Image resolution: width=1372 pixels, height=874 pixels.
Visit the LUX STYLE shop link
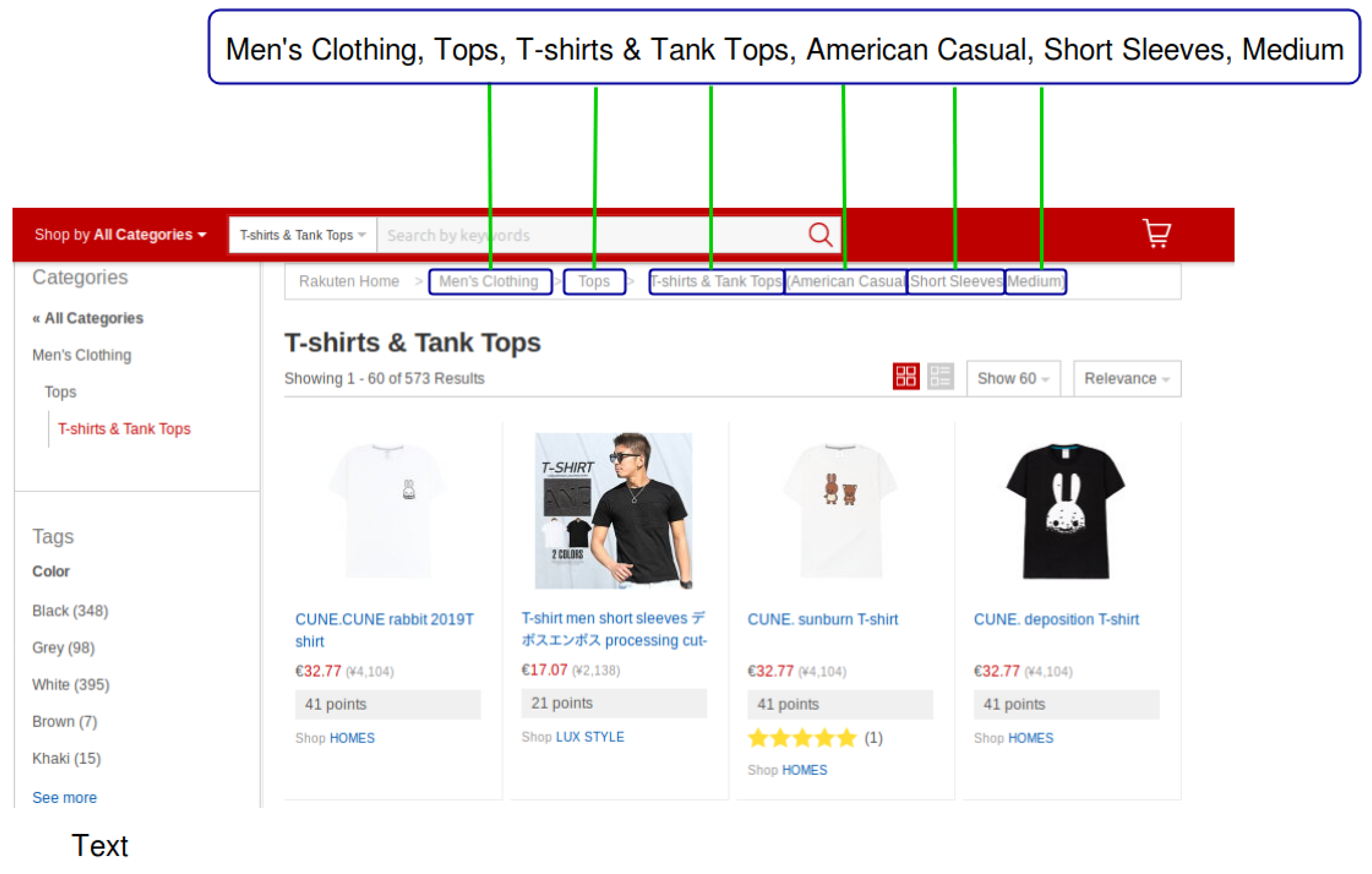point(590,737)
